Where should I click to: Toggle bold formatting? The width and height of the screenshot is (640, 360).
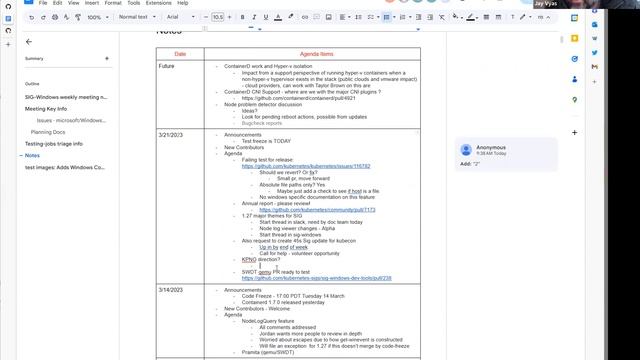pos(242,17)
